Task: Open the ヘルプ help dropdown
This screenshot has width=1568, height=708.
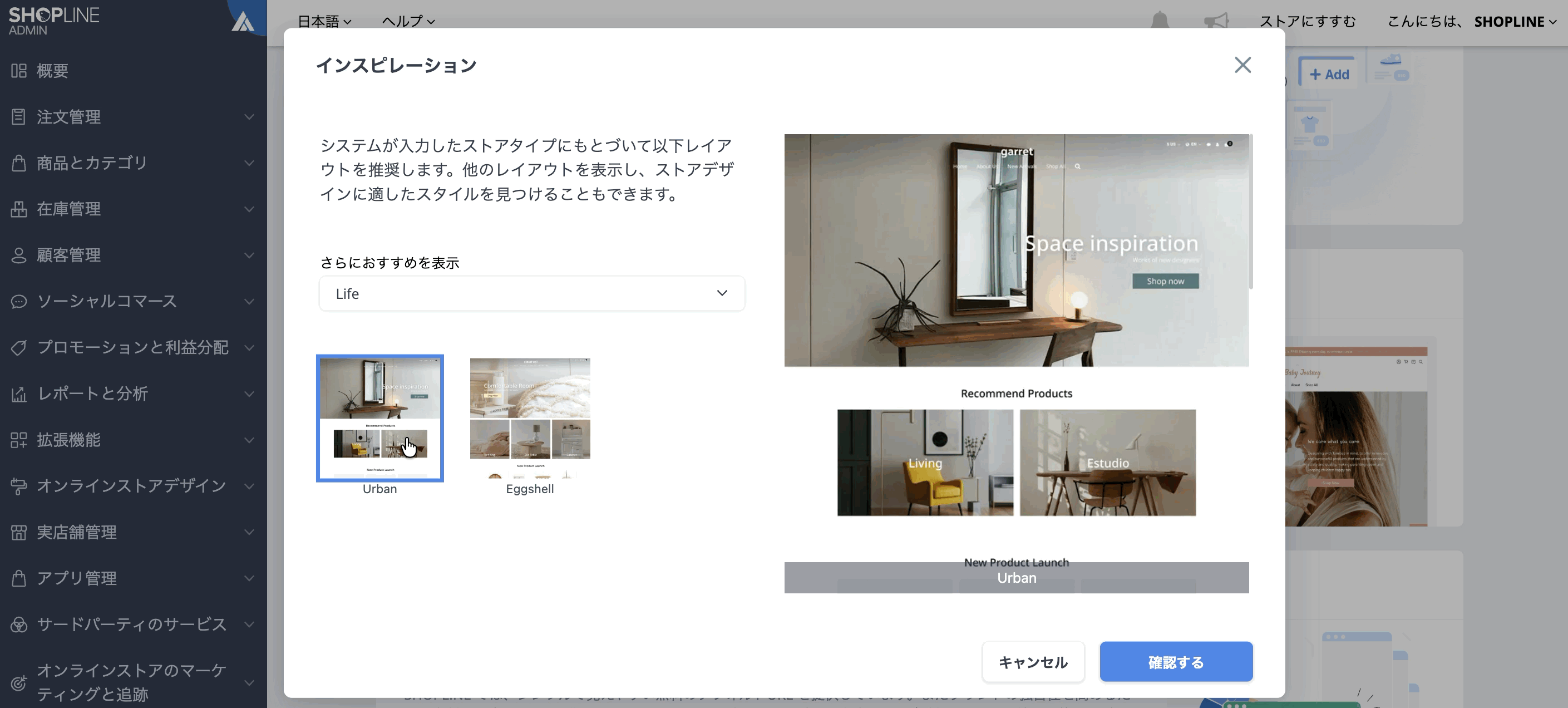Action: pyautogui.click(x=408, y=21)
